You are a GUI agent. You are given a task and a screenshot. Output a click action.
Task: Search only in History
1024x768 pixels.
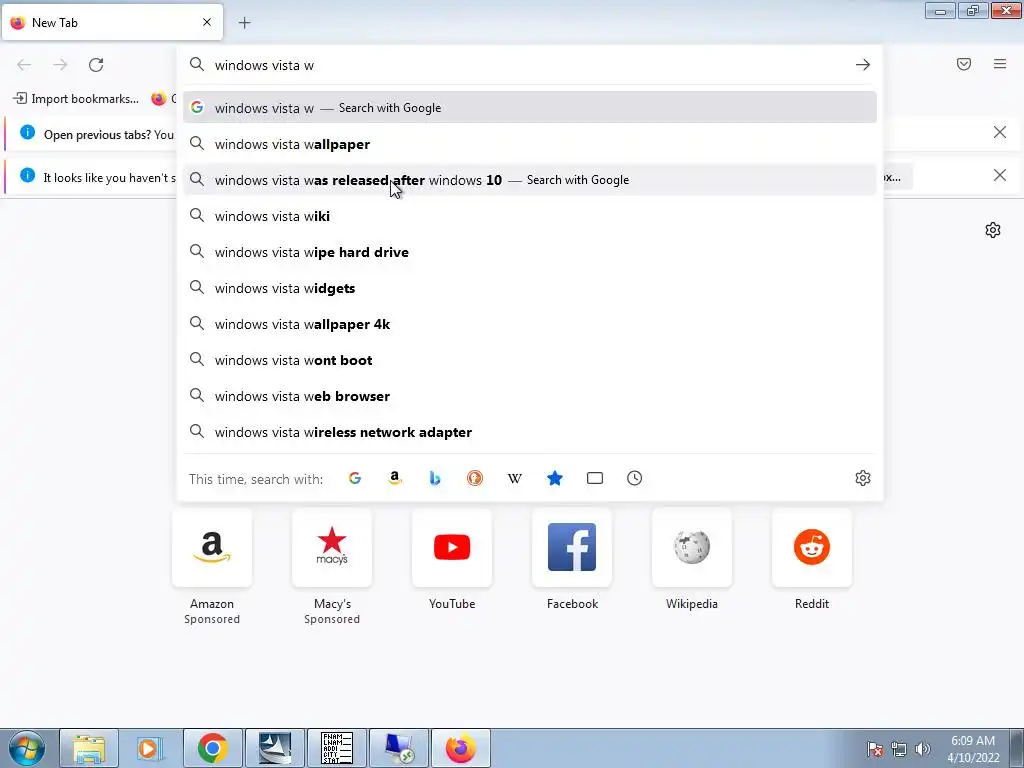tap(634, 478)
